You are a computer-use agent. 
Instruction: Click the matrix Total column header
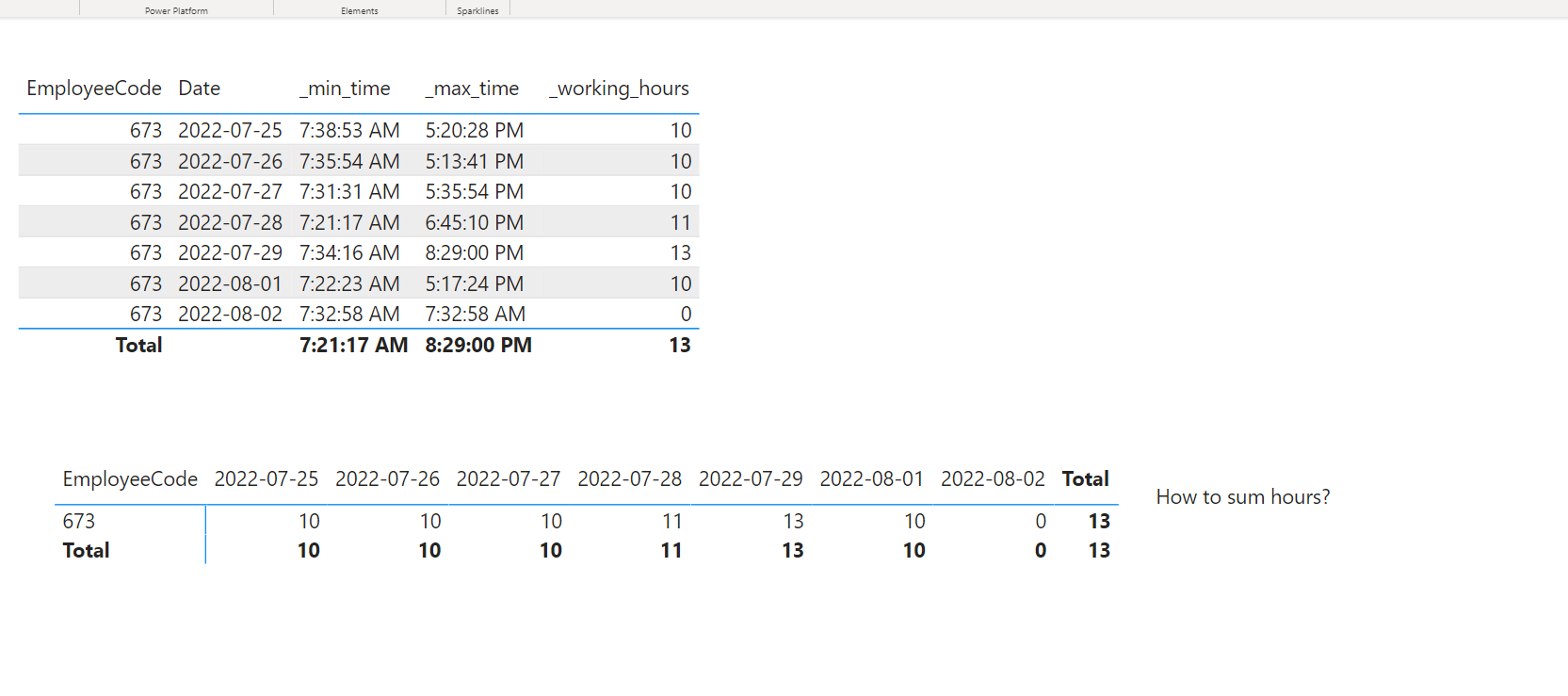pyautogui.click(x=1086, y=478)
